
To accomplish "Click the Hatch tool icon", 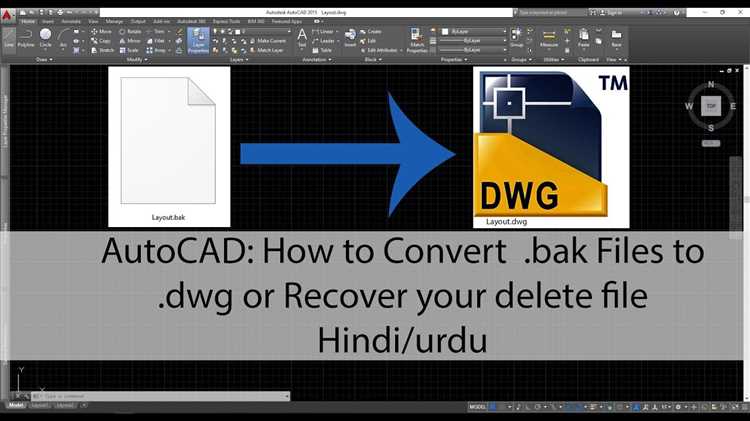I will click(77, 50).
